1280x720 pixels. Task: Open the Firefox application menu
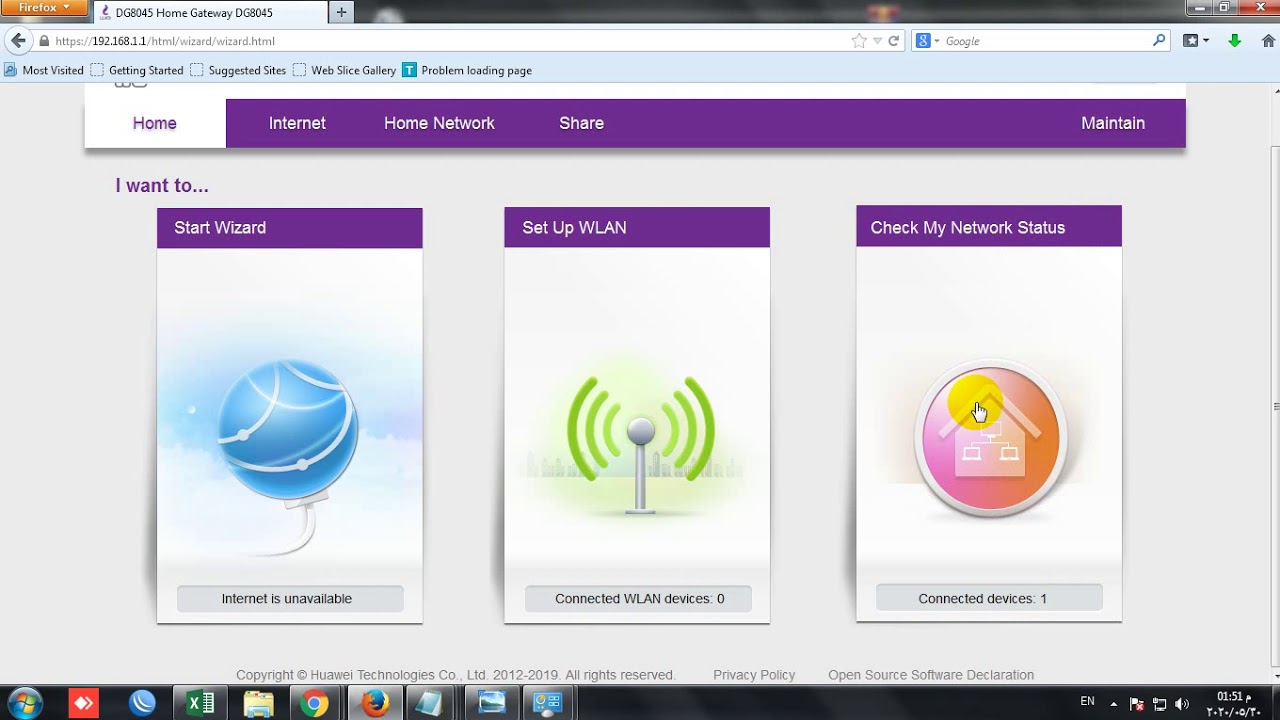[x=44, y=7]
